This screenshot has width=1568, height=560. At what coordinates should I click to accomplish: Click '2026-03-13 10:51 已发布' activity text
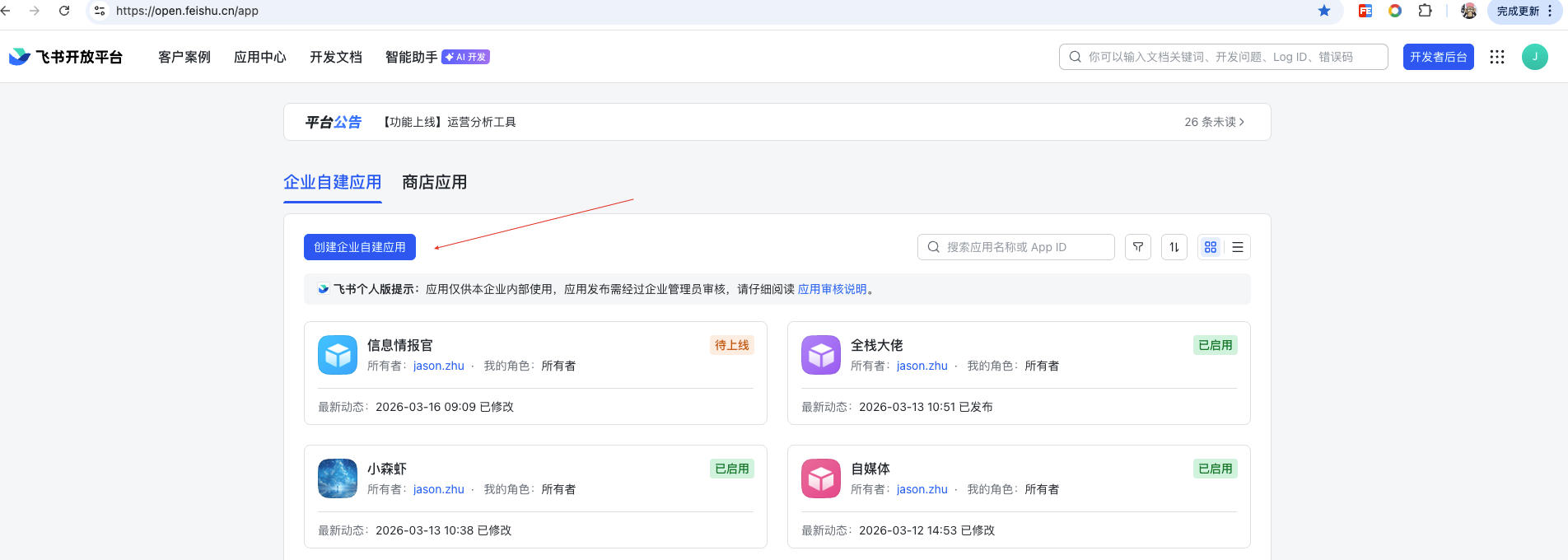coord(926,407)
